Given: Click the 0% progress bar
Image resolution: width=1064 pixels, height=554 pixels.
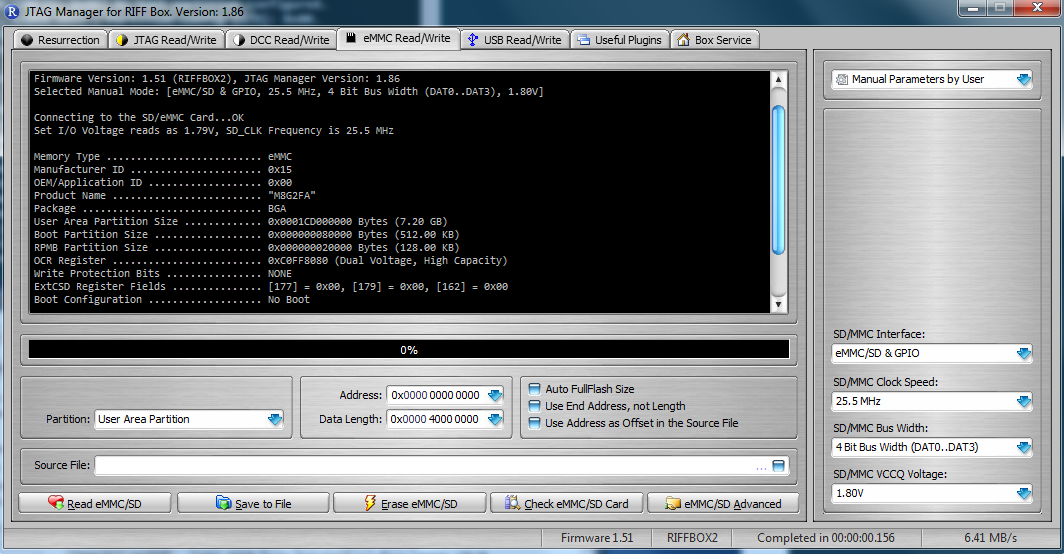Looking at the screenshot, I should tap(408, 350).
